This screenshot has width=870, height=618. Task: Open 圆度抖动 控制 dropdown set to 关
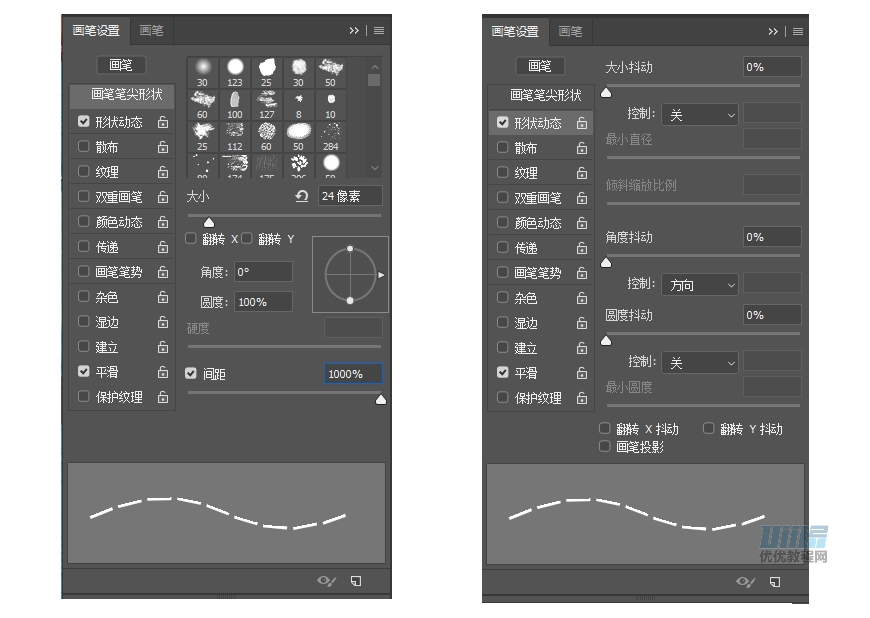click(700, 363)
